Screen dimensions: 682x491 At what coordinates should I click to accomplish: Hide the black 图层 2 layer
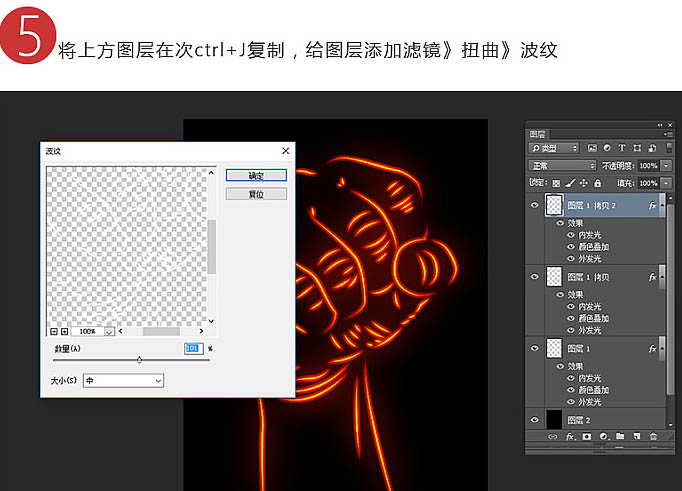point(535,420)
